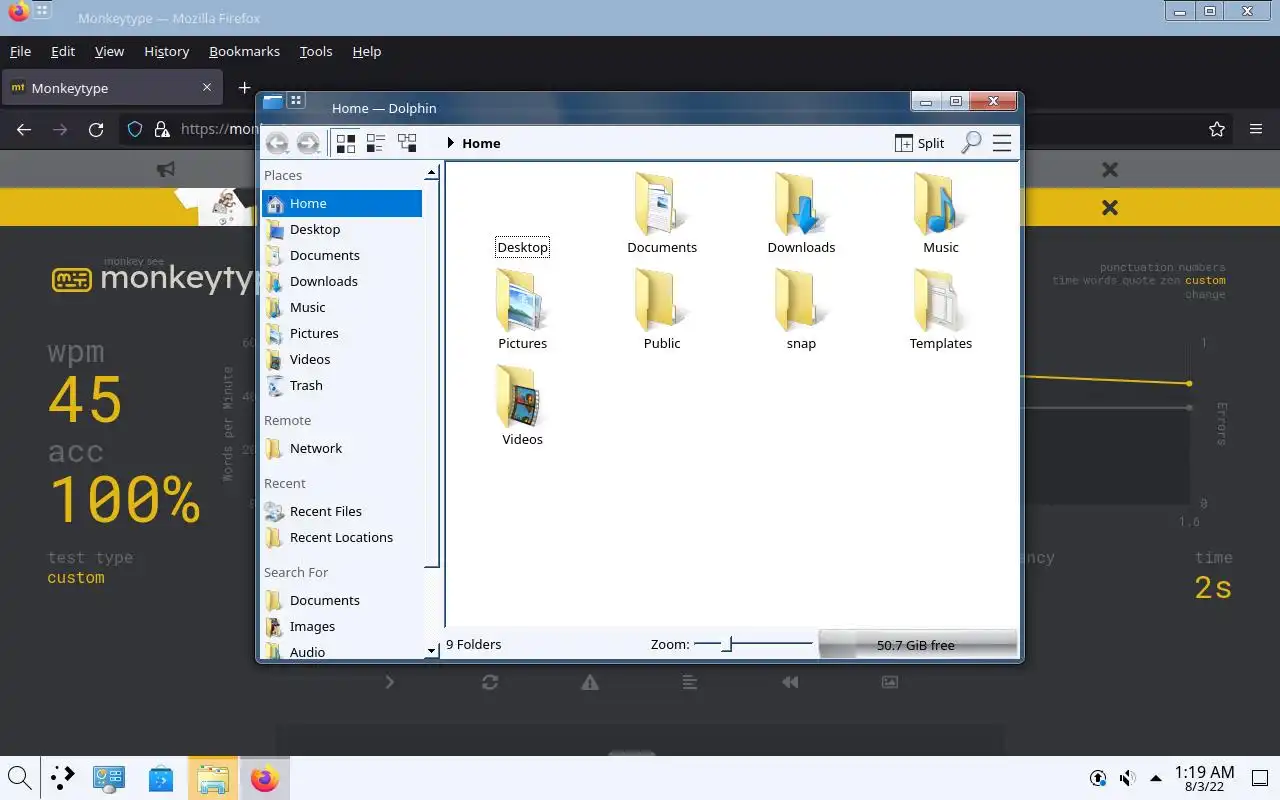1280x800 pixels.
Task: Select the Music folder icon in file view
Action: pos(938,204)
